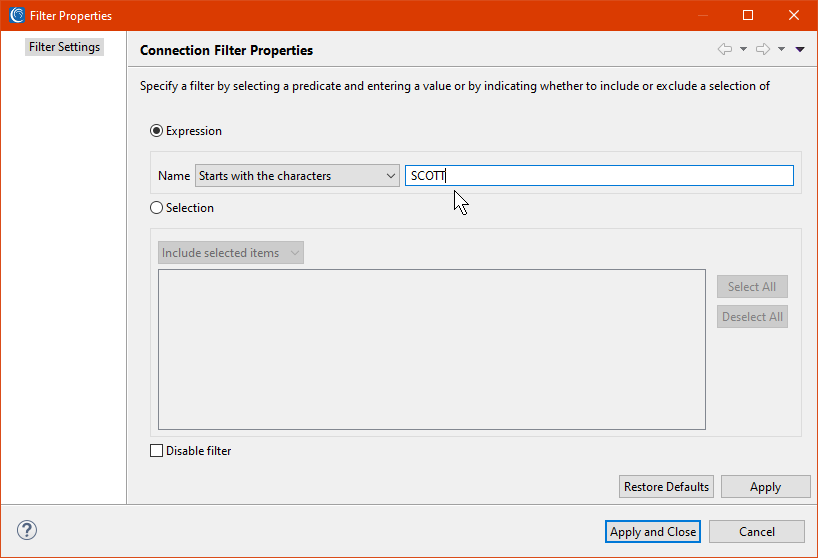Enable the Disable filter checkbox
The image size is (818, 558).
(x=156, y=451)
